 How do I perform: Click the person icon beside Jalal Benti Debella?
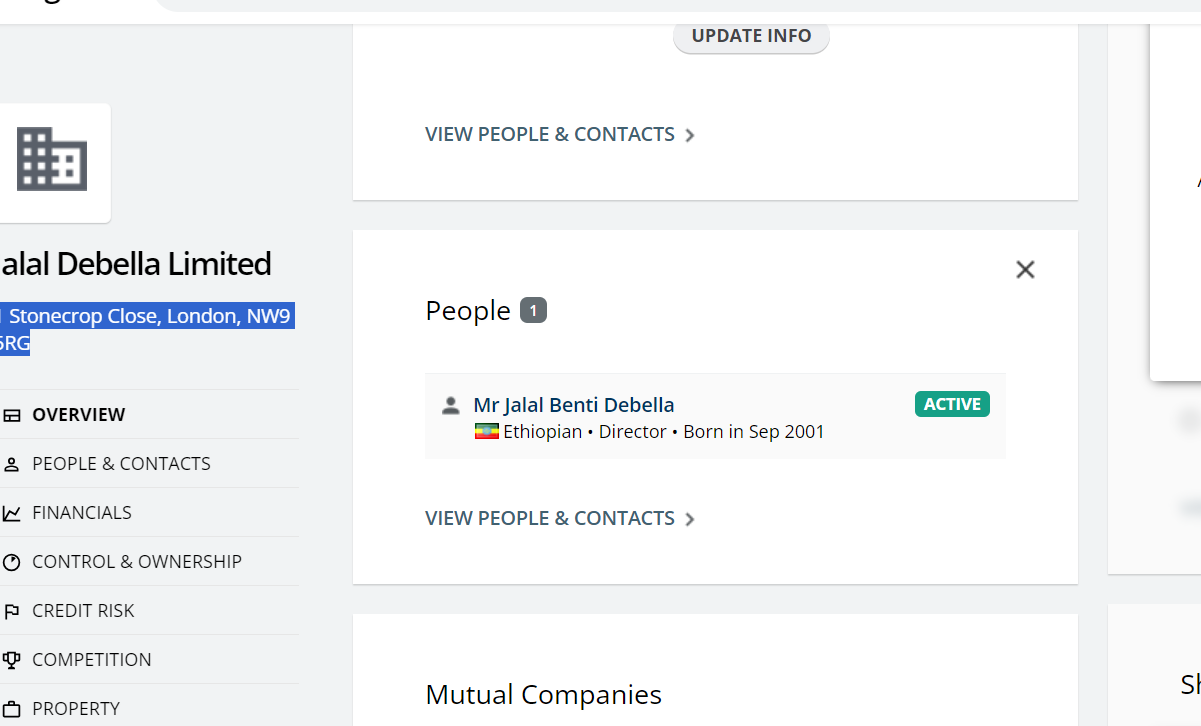[x=451, y=405]
